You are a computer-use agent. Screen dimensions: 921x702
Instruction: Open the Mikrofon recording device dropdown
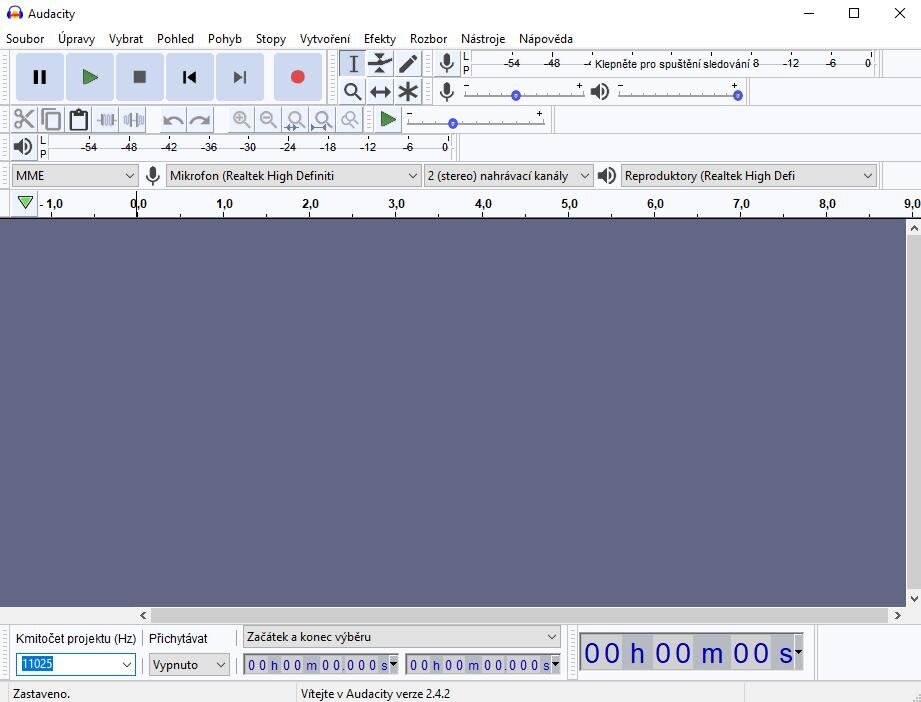[293, 176]
